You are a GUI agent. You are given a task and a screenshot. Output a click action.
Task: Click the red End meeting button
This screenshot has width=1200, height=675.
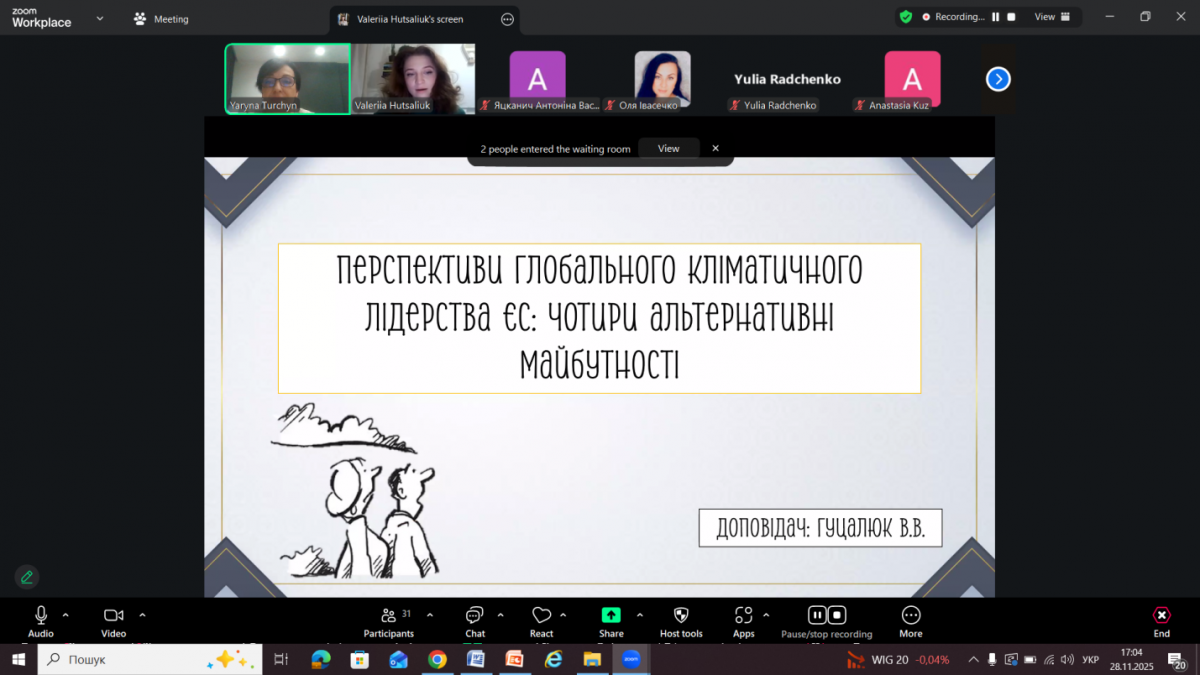[1161, 617]
